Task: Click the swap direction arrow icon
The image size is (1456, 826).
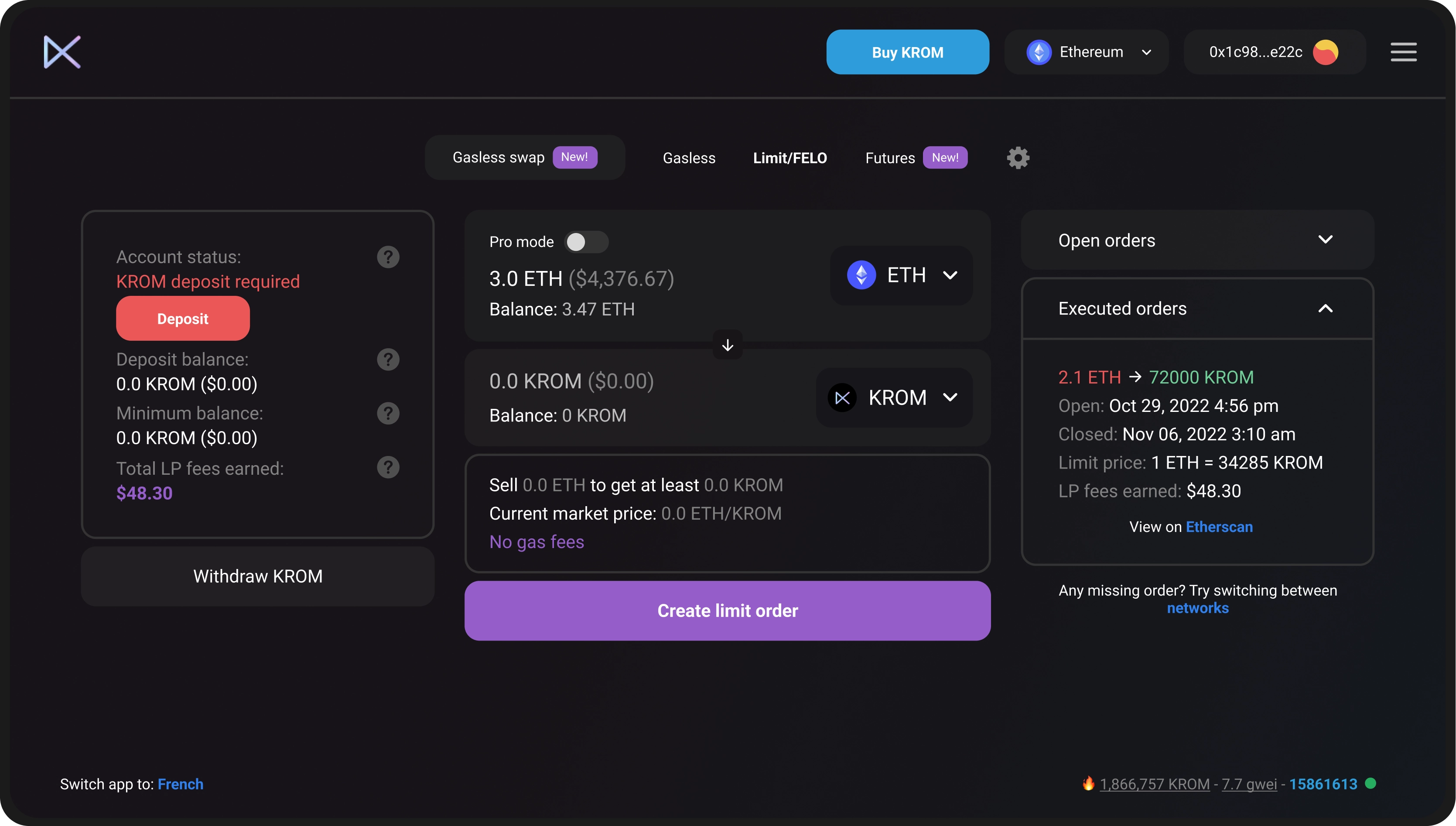Action: pos(728,345)
